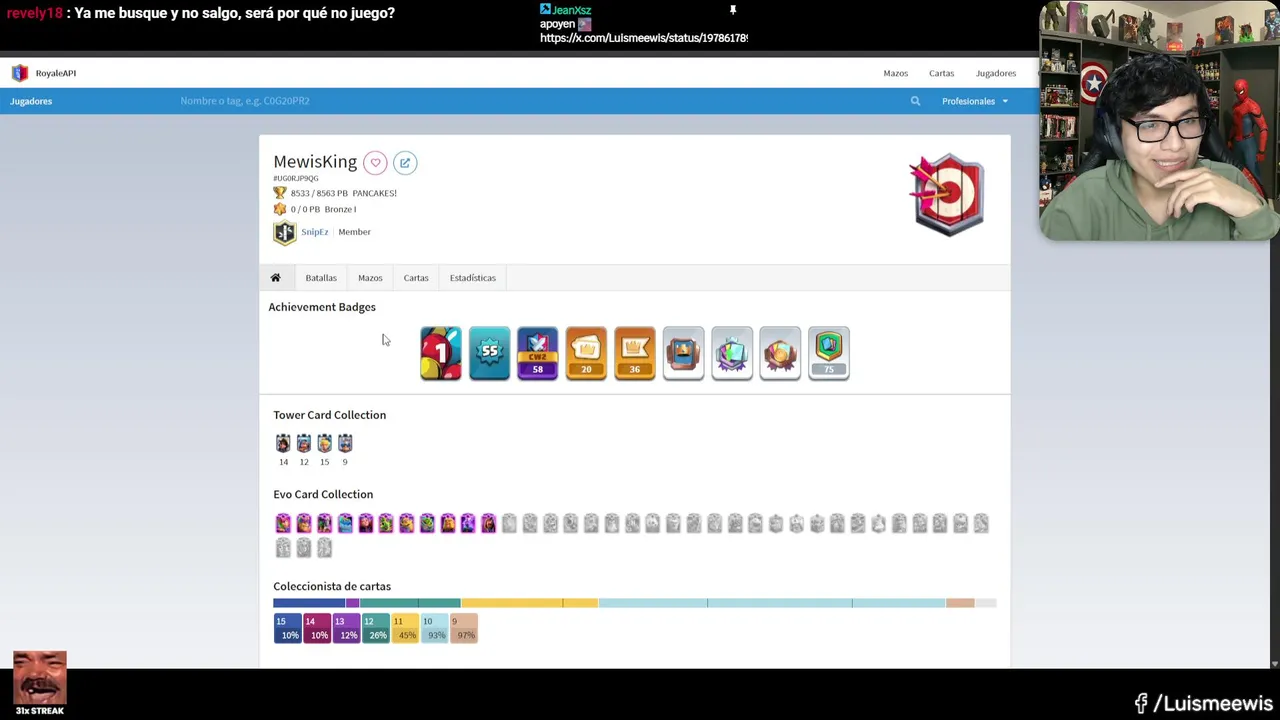1280x720 pixels.
Task: Go to the home tab icon
Action: click(x=275, y=278)
